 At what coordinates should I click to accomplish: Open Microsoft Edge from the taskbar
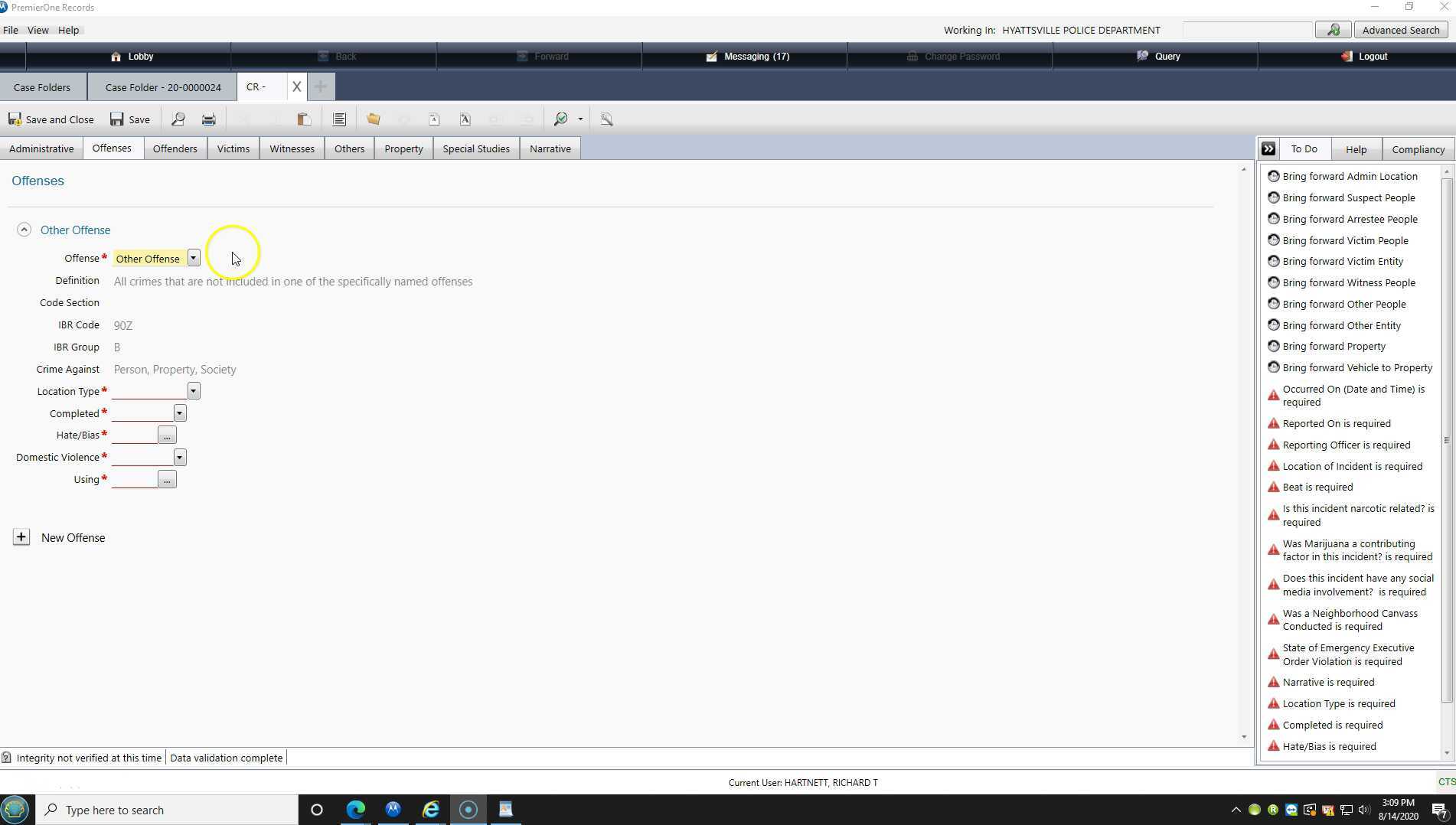tap(356, 810)
